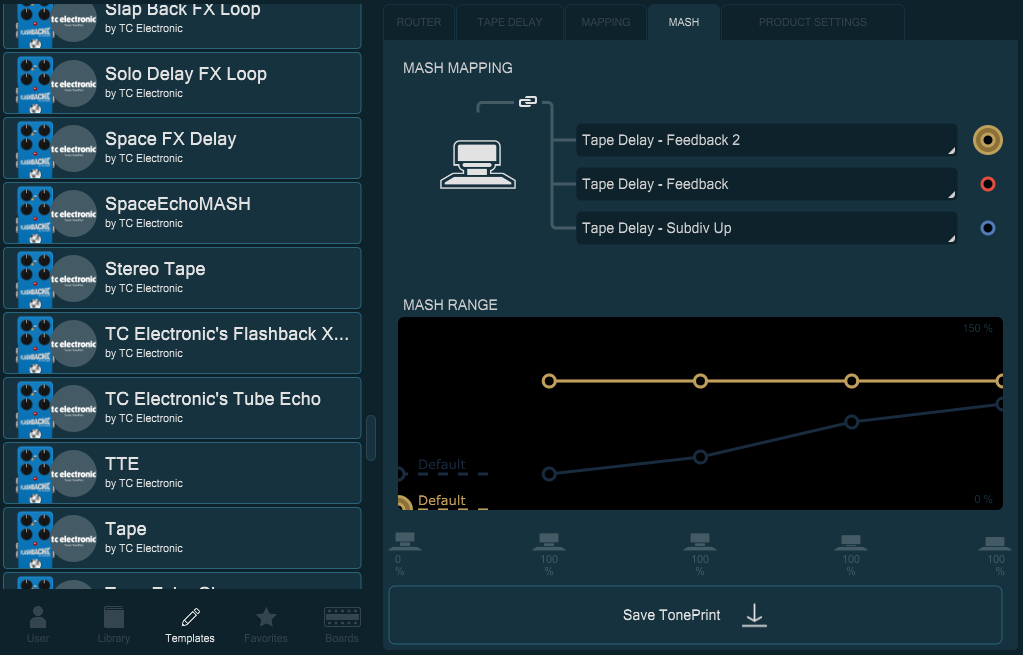
Task: Click the Save TonePrint download arrow icon
Action: [754, 615]
